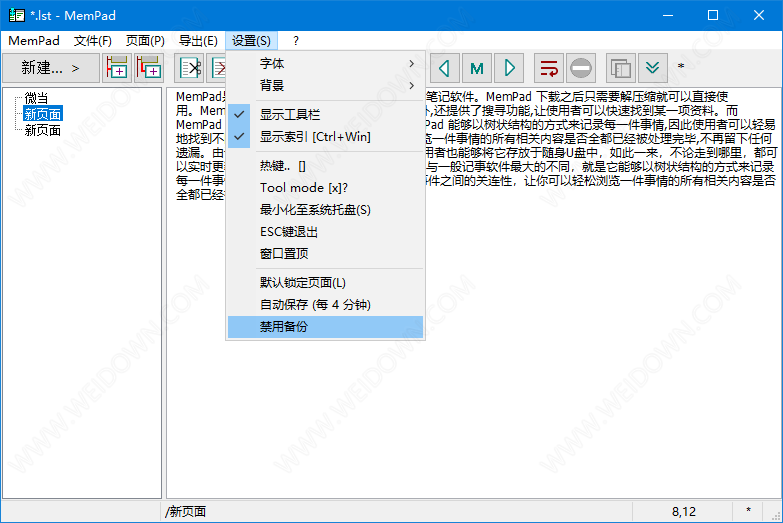The width and height of the screenshot is (783, 523).
Task: Click the add new subpage toolbar icon
Action: tap(149, 67)
